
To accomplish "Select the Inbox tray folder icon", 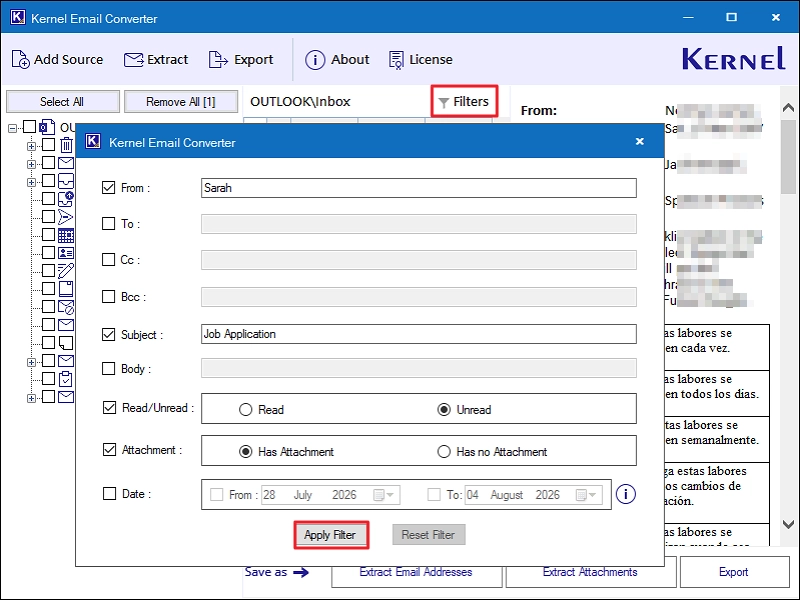I will (x=66, y=181).
